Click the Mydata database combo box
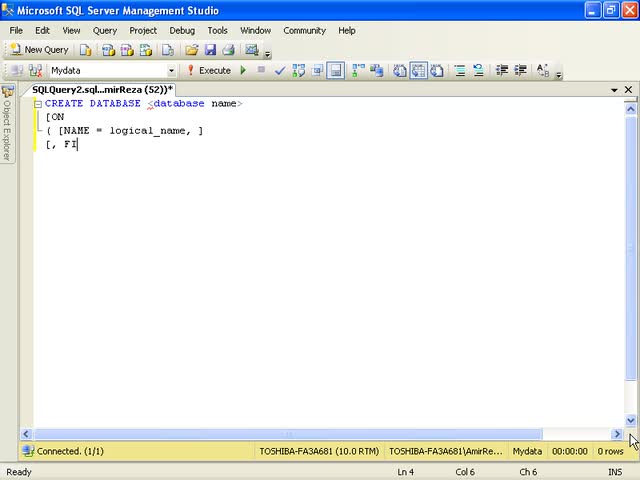The width and height of the screenshot is (640, 480). [112, 71]
